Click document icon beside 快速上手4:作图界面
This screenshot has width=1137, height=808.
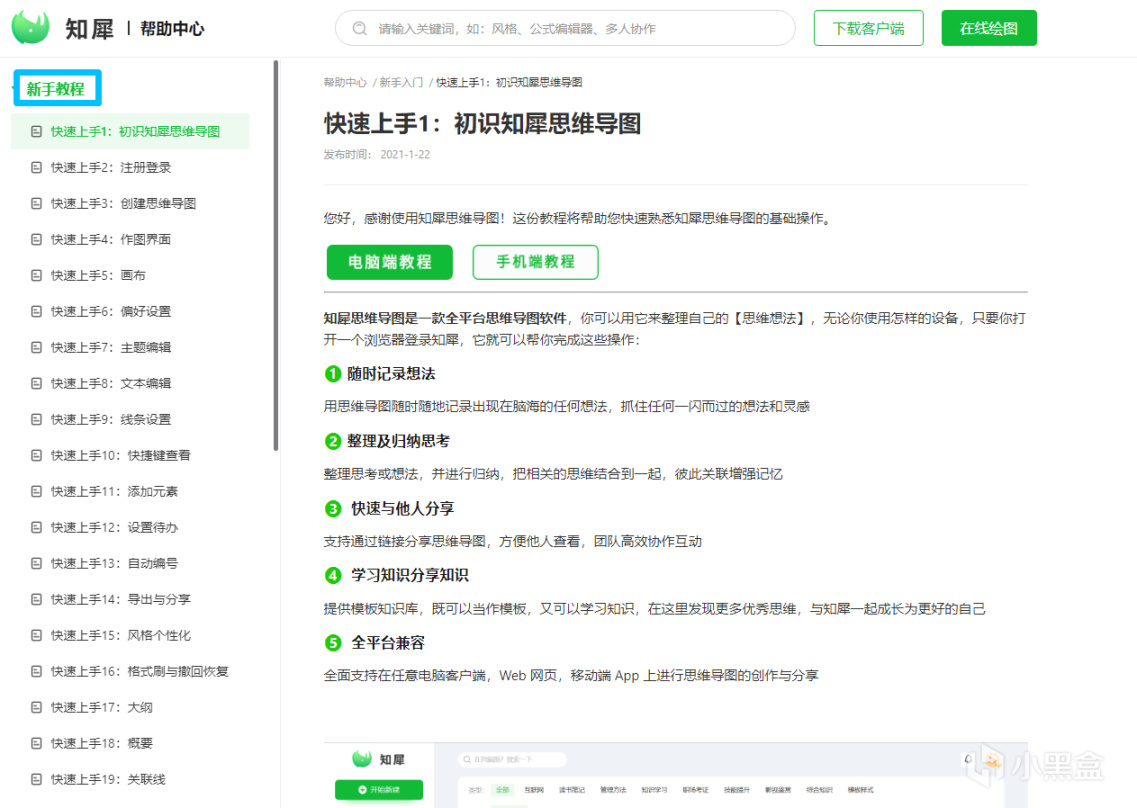coord(36,239)
